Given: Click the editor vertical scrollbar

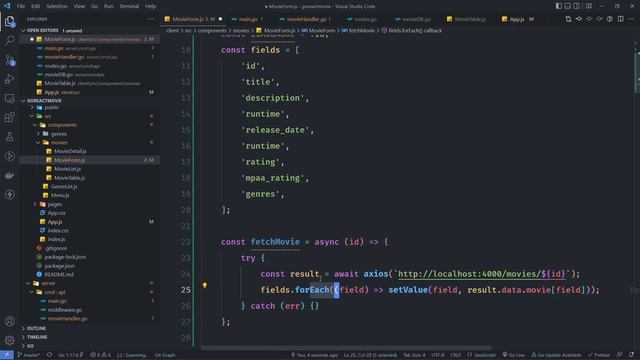Looking at the screenshot, I should [x=637, y=71].
